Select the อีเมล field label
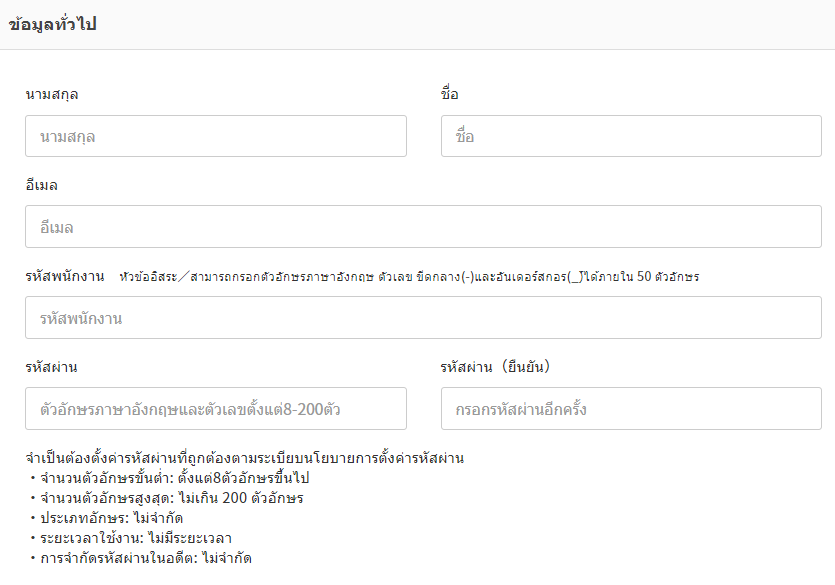This screenshot has height=585, width=835. [42, 185]
